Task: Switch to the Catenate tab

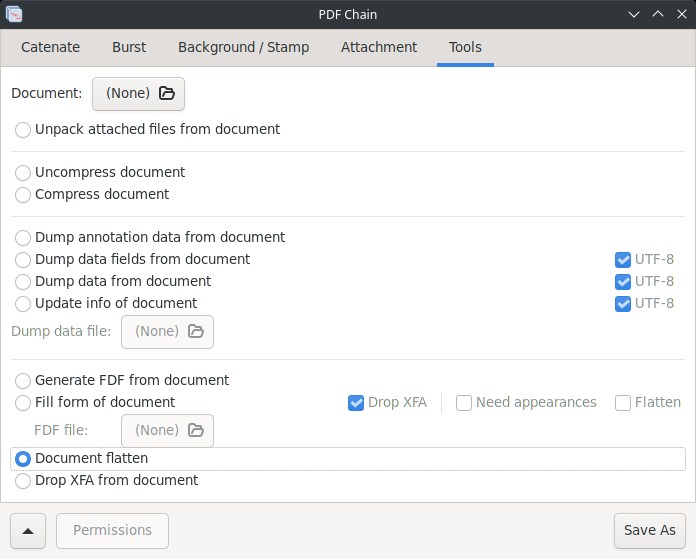Action: [x=51, y=47]
